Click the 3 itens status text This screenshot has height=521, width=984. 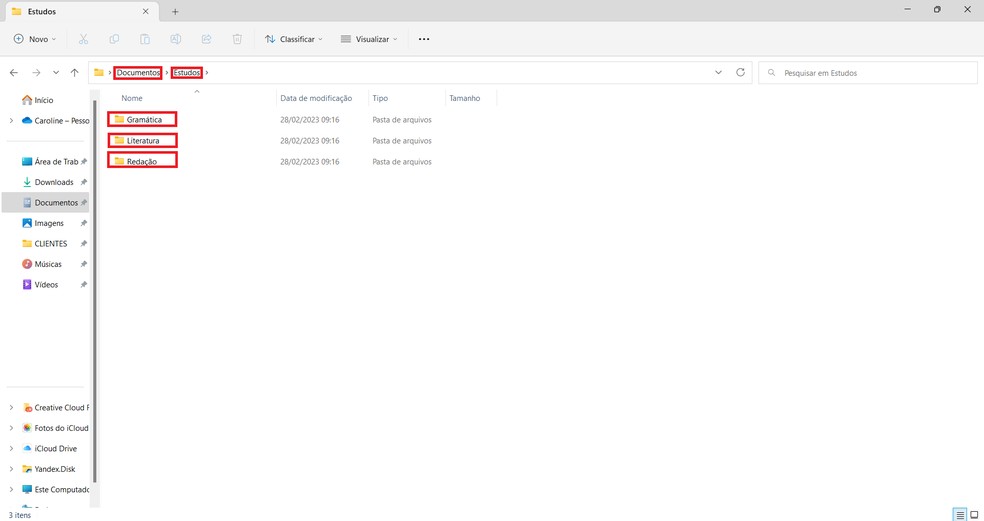[x=19, y=515]
